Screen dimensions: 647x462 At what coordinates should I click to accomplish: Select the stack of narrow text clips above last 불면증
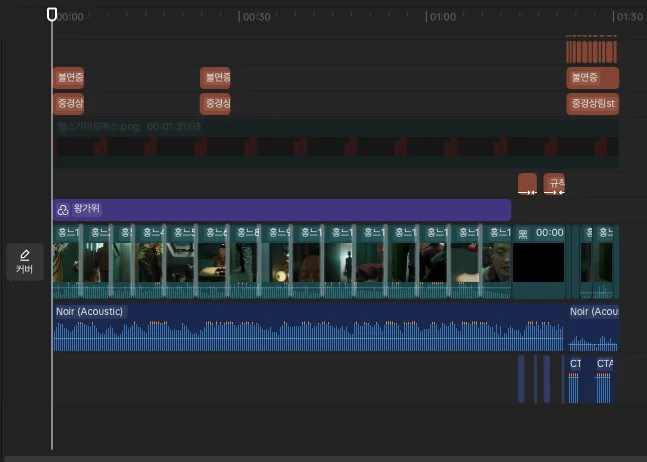591,52
